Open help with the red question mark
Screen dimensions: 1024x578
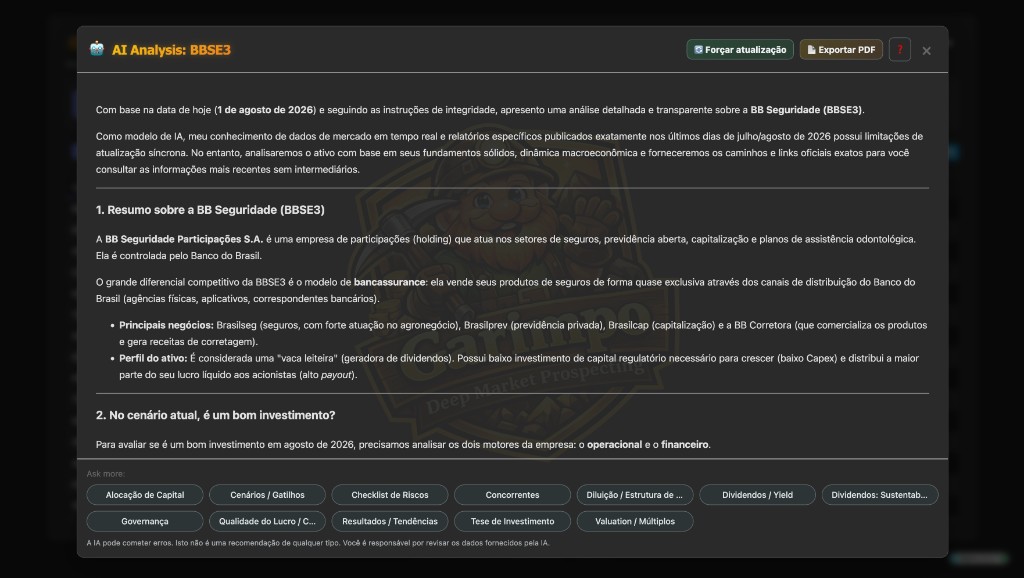(x=899, y=50)
